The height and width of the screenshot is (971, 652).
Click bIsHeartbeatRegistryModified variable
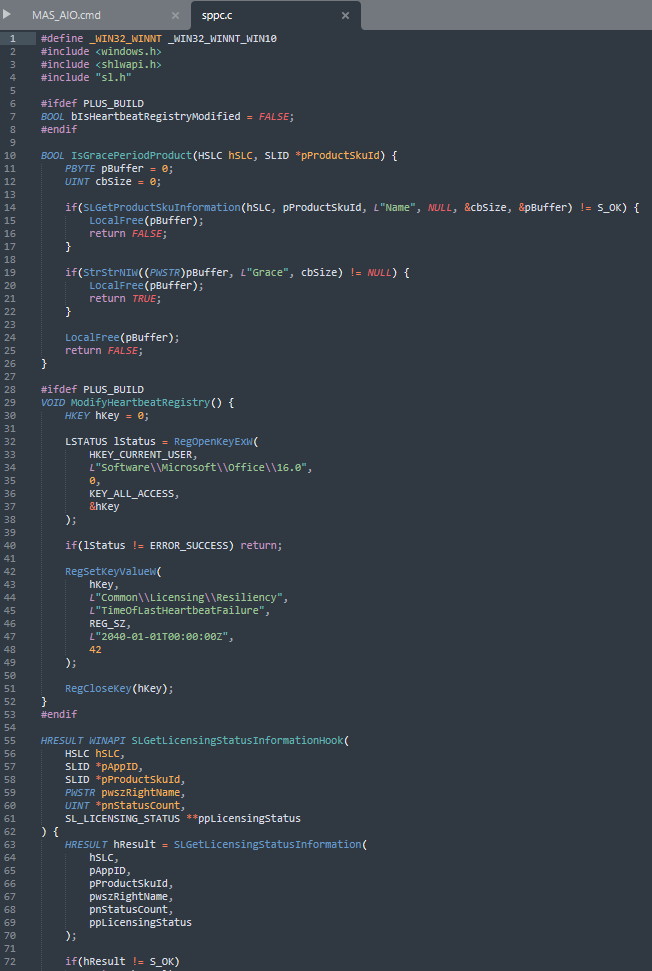pos(155,116)
